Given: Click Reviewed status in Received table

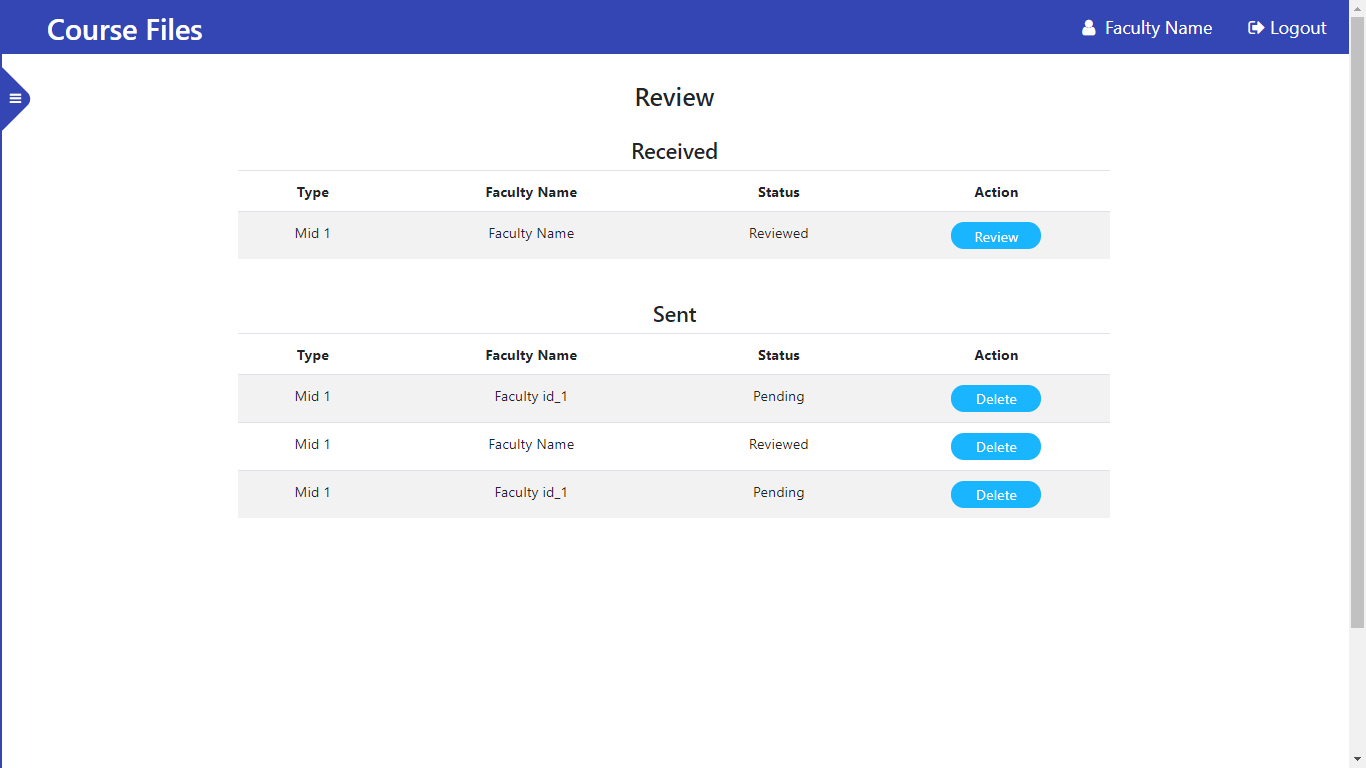Looking at the screenshot, I should click(779, 233).
